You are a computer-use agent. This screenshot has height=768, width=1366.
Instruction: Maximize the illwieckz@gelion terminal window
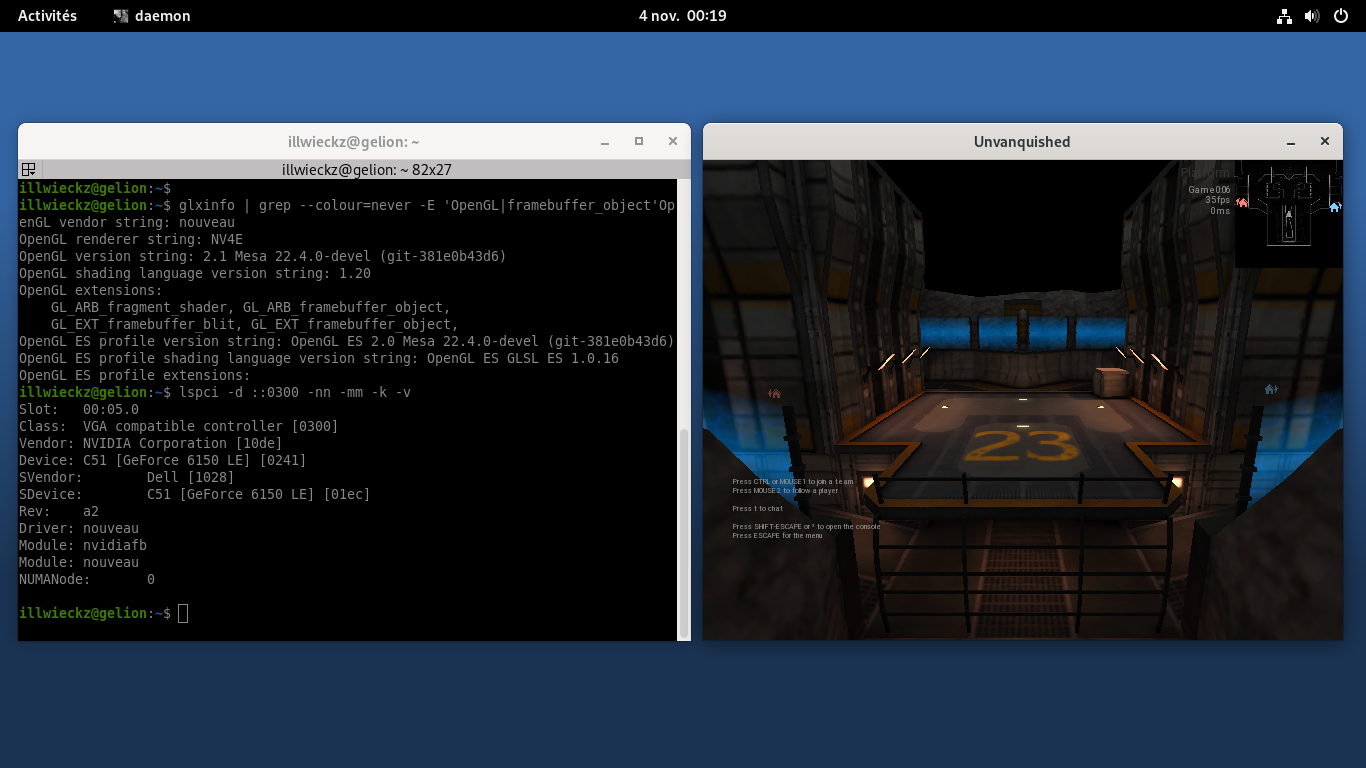coord(639,142)
